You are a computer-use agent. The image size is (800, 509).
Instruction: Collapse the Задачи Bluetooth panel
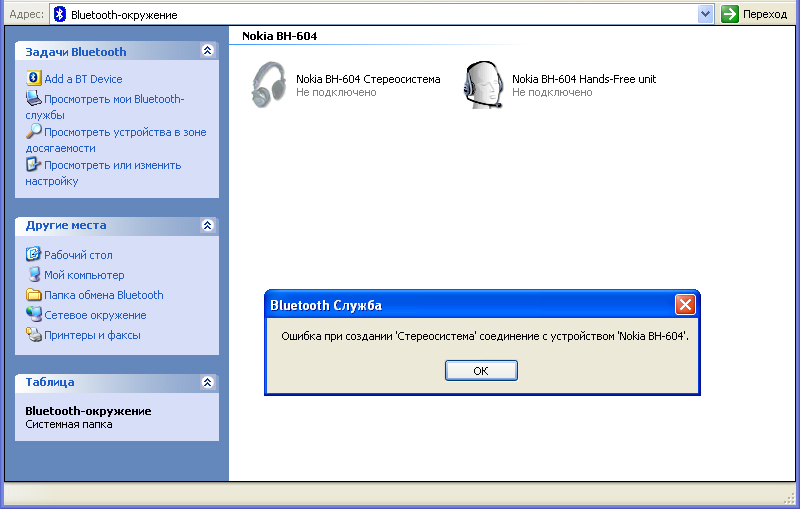click(x=207, y=50)
